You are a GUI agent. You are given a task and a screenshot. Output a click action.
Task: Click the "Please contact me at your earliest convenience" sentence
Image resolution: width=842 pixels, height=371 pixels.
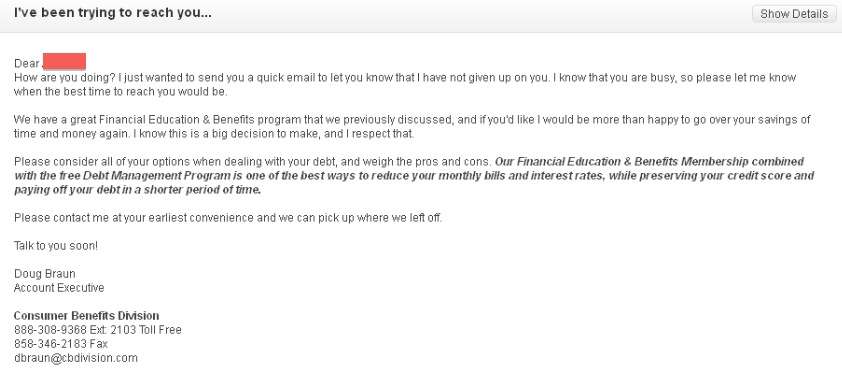click(x=228, y=218)
